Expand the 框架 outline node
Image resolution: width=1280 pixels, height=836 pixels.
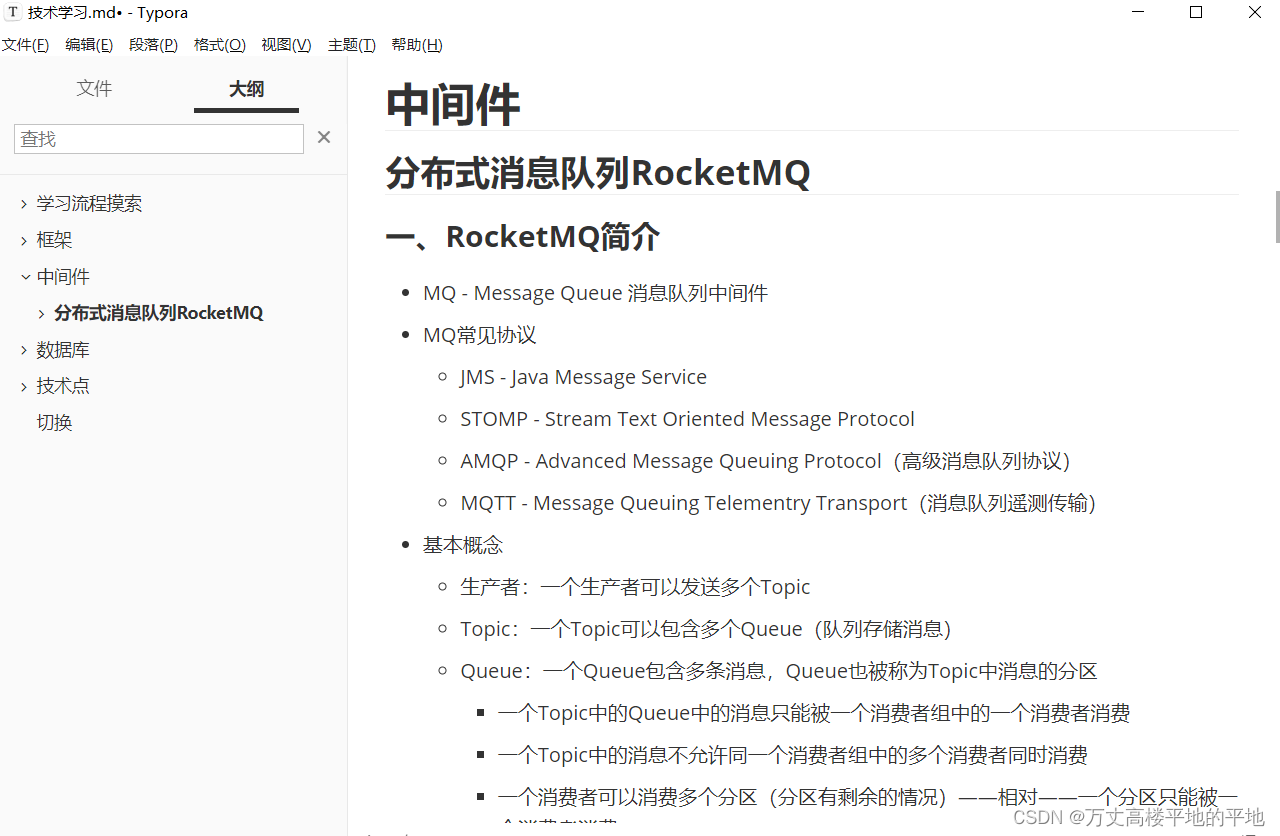click(x=24, y=240)
